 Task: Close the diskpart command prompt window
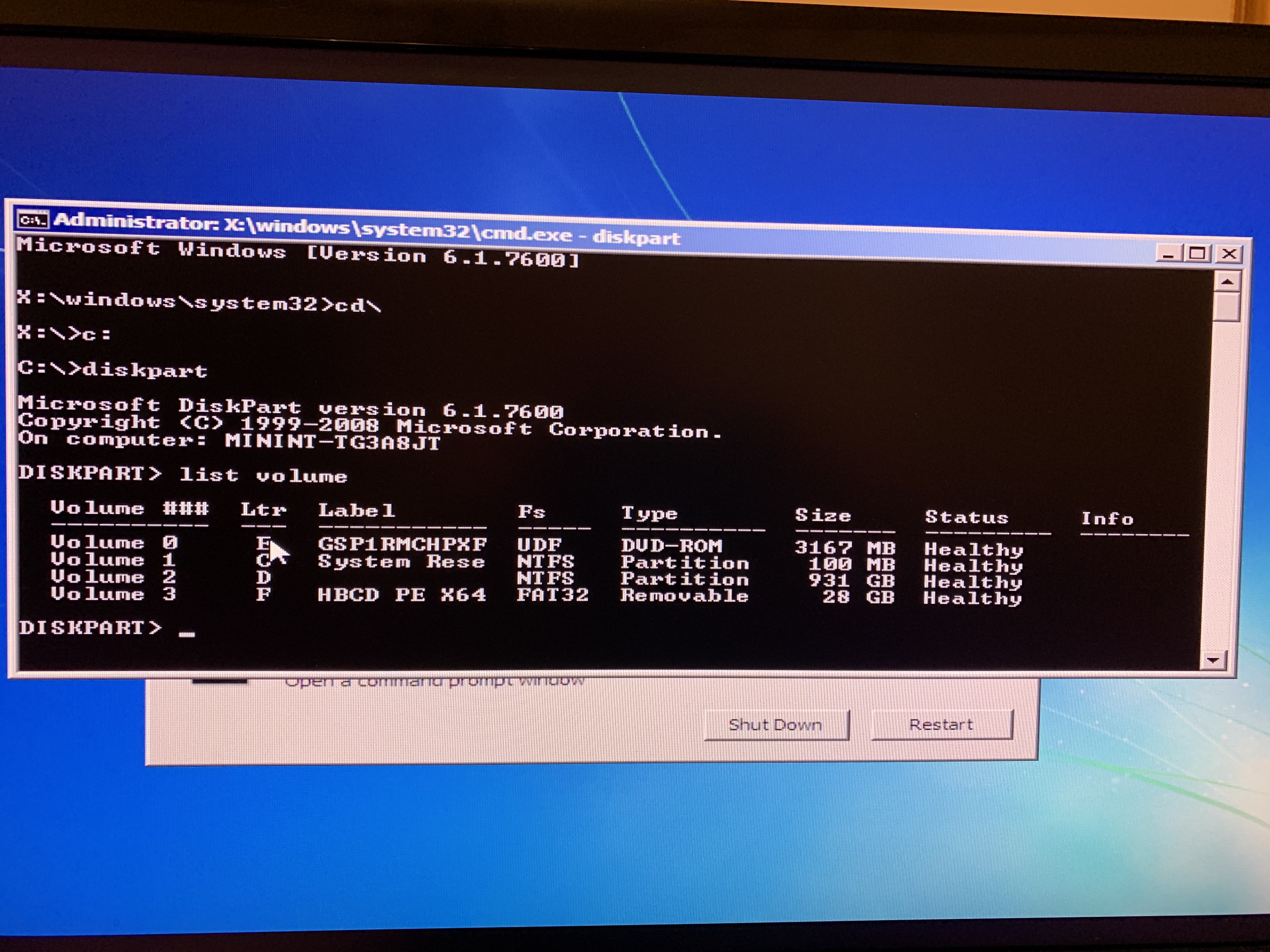(1229, 254)
